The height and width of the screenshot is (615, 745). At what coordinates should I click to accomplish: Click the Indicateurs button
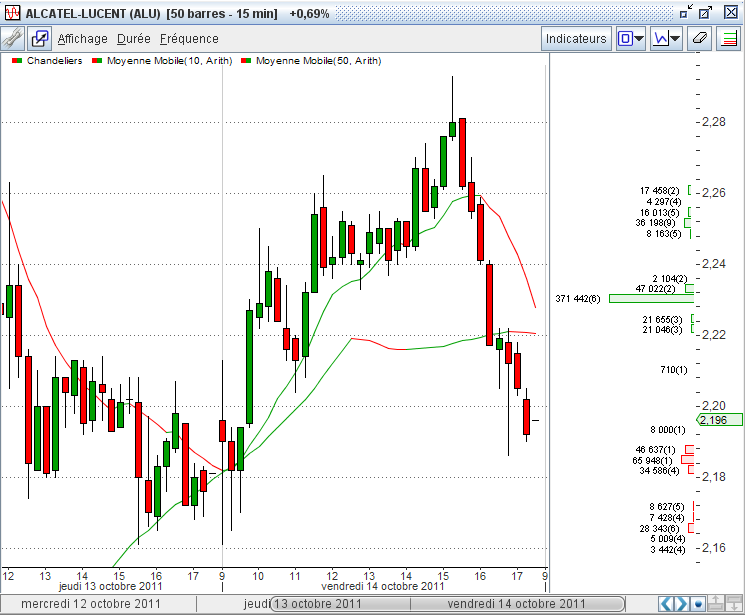click(x=576, y=39)
